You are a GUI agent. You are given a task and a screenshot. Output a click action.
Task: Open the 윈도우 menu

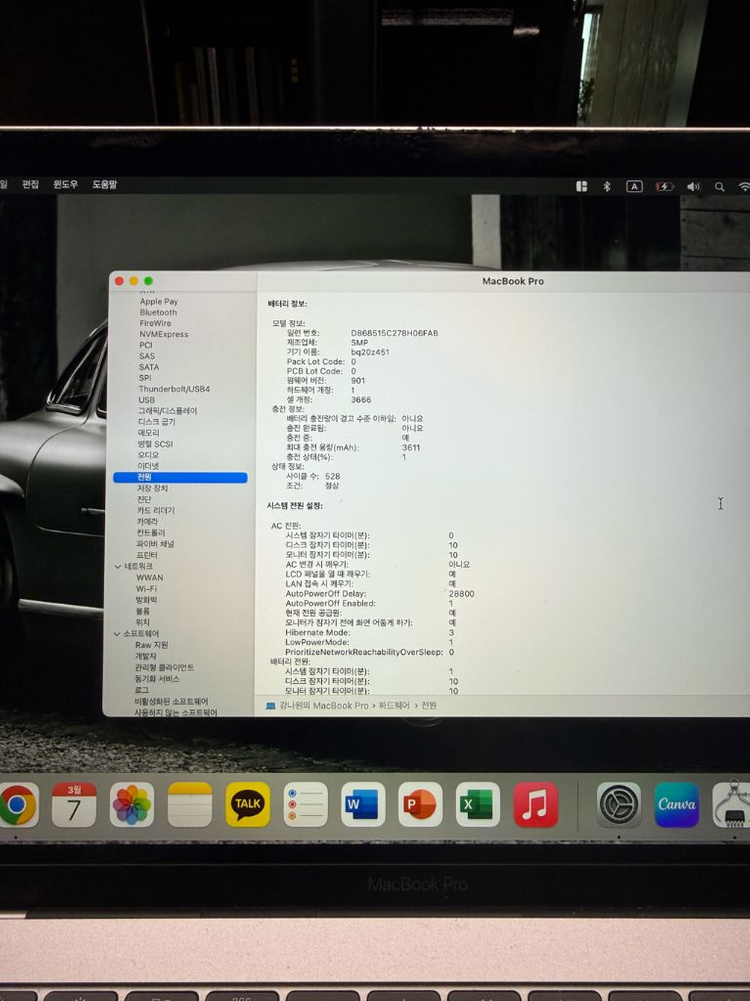coord(65,185)
